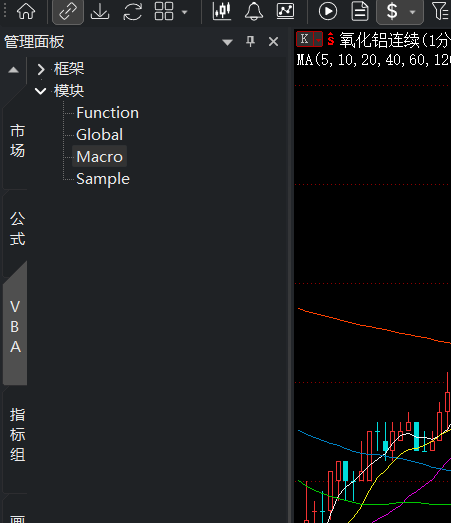Select the Macro module
This screenshot has width=451, height=523.
tap(100, 156)
